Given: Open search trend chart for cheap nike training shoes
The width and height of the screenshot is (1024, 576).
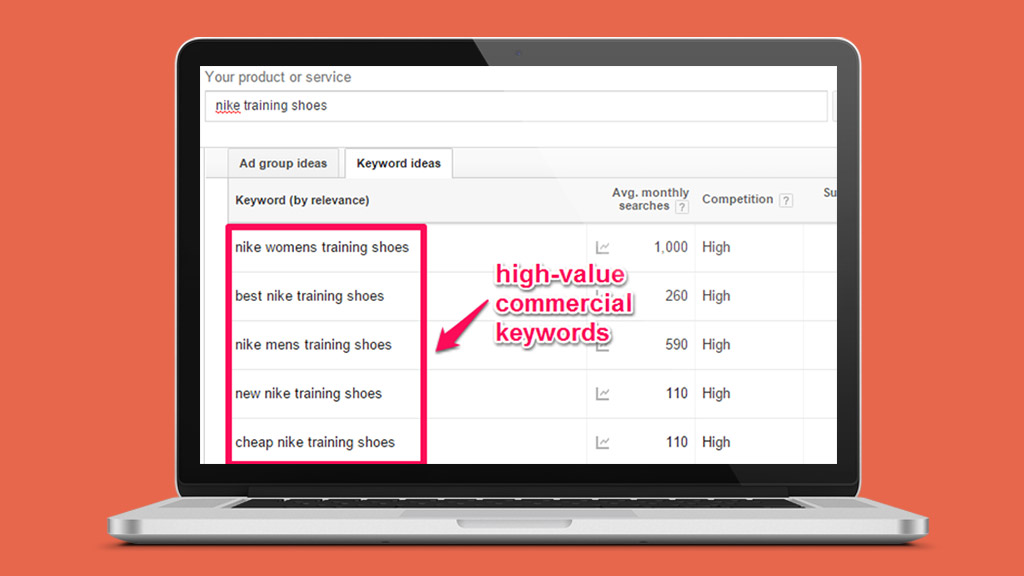Looking at the screenshot, I should coord(602,443).
